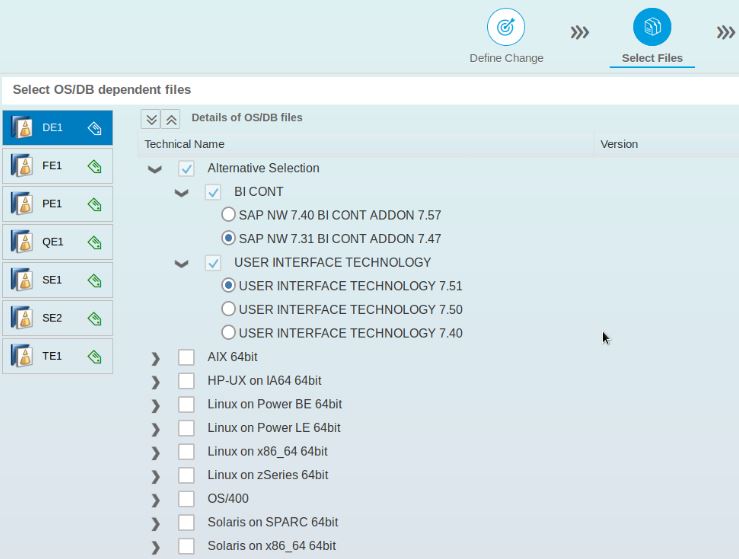
Task: Uncheck the USER INTERFACE TECHNOLOGY group checkbox
Action: coord(213,263)
